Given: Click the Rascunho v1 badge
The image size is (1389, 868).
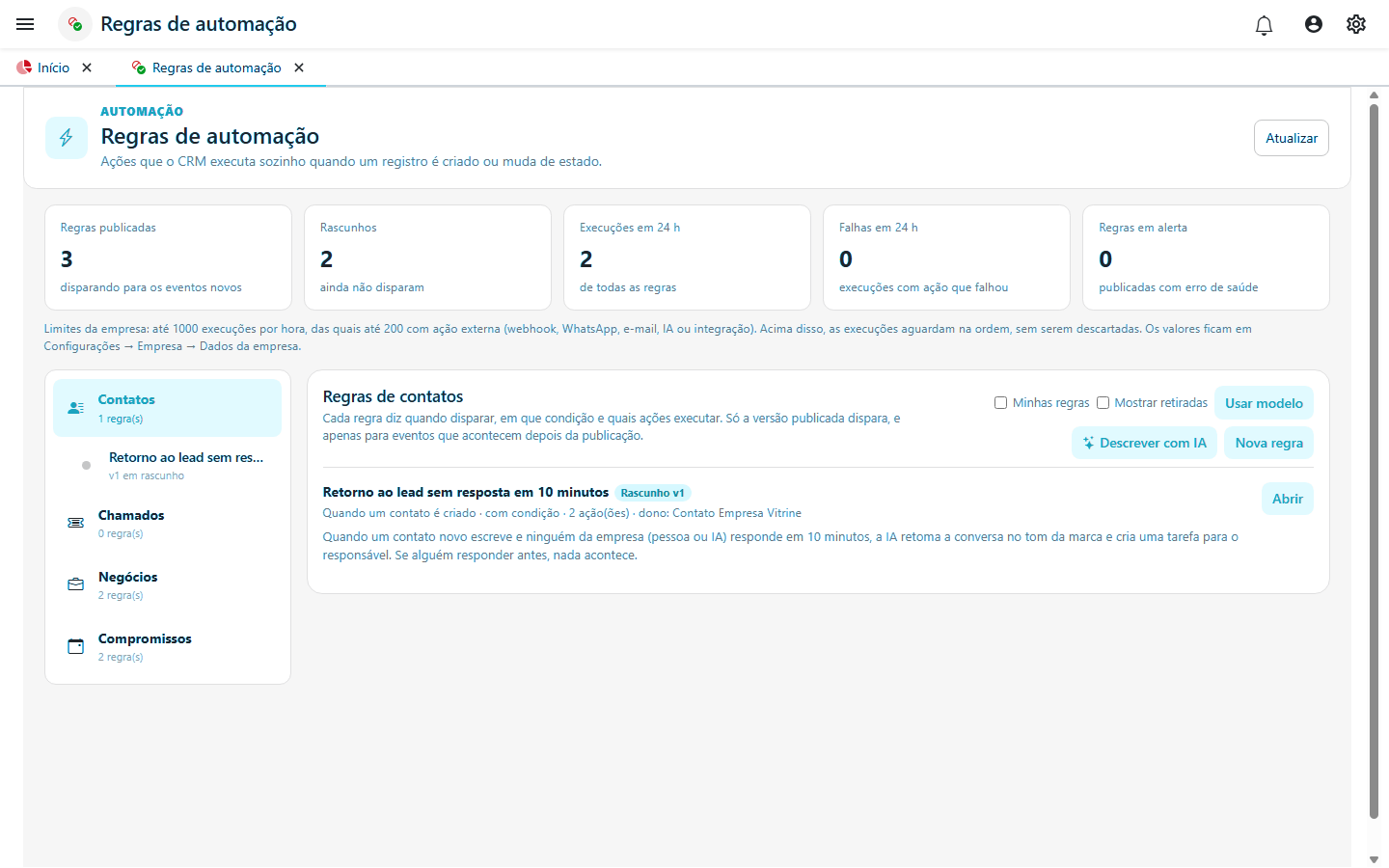Looking at the screenshot, I should point(652,493).
